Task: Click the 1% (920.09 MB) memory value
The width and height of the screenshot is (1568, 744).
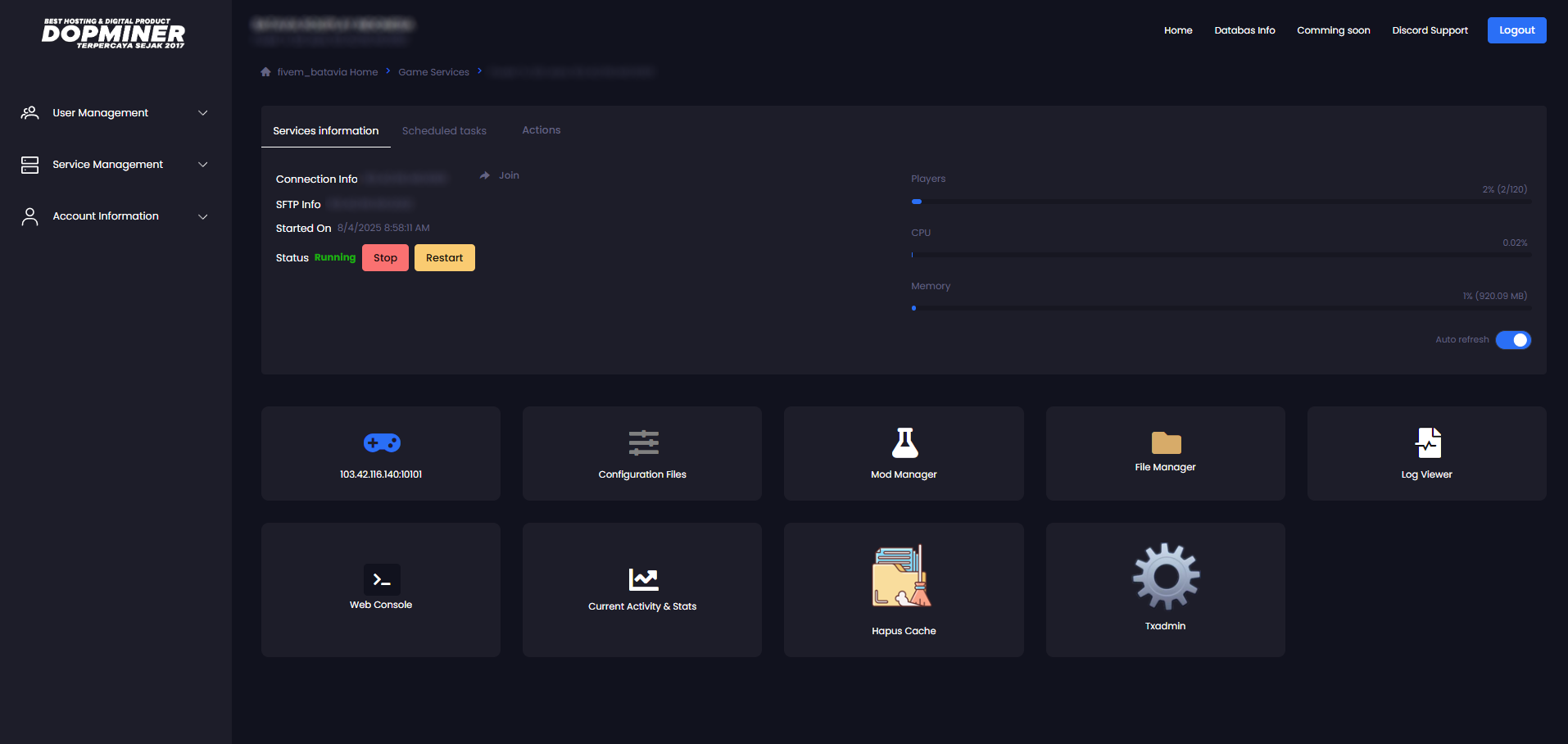Action: point(1495,296)
